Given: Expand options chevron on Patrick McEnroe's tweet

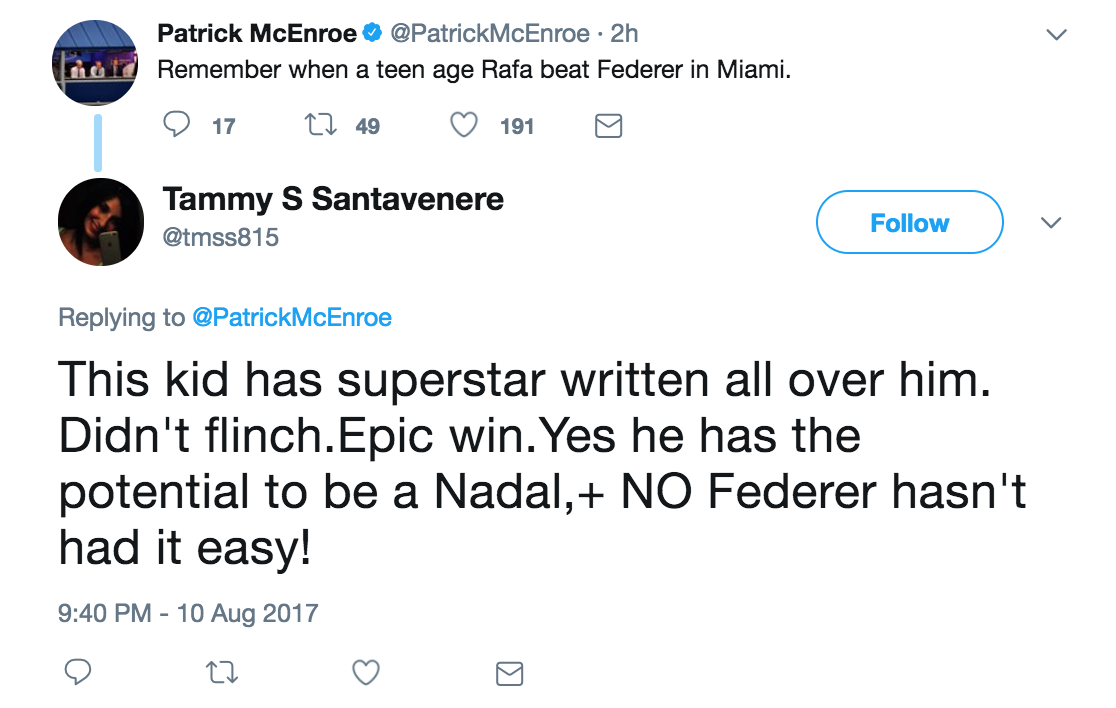Looking at the screenshot, I should (x=1056, y=35).
